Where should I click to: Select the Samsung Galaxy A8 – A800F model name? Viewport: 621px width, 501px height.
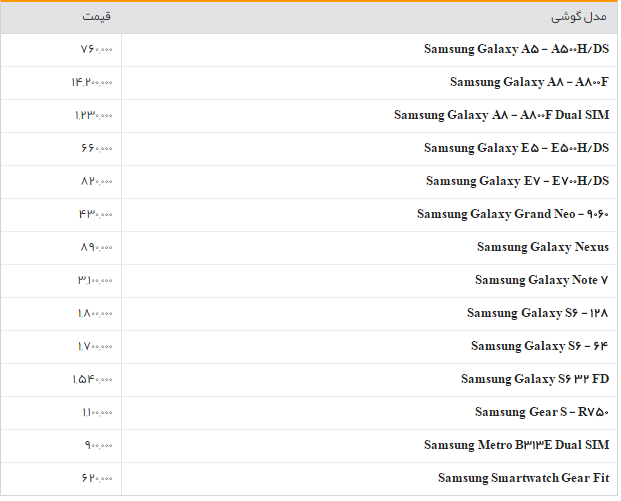(529, 82)
